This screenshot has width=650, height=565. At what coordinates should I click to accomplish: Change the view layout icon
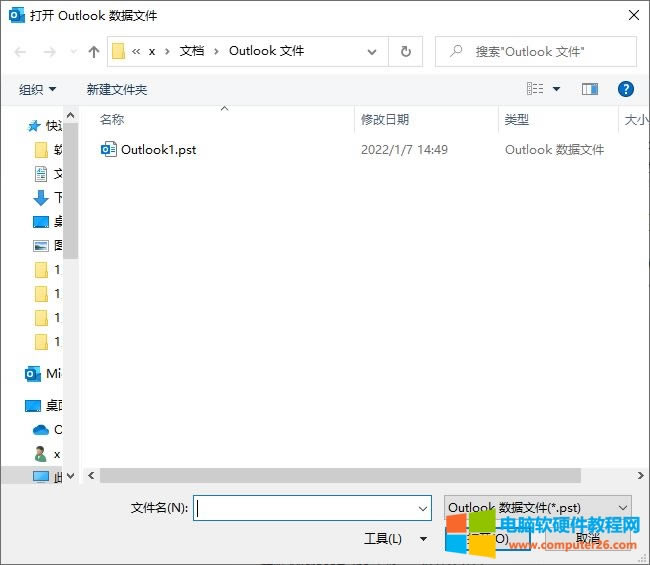pyautogui.click(x=535, y=89)
